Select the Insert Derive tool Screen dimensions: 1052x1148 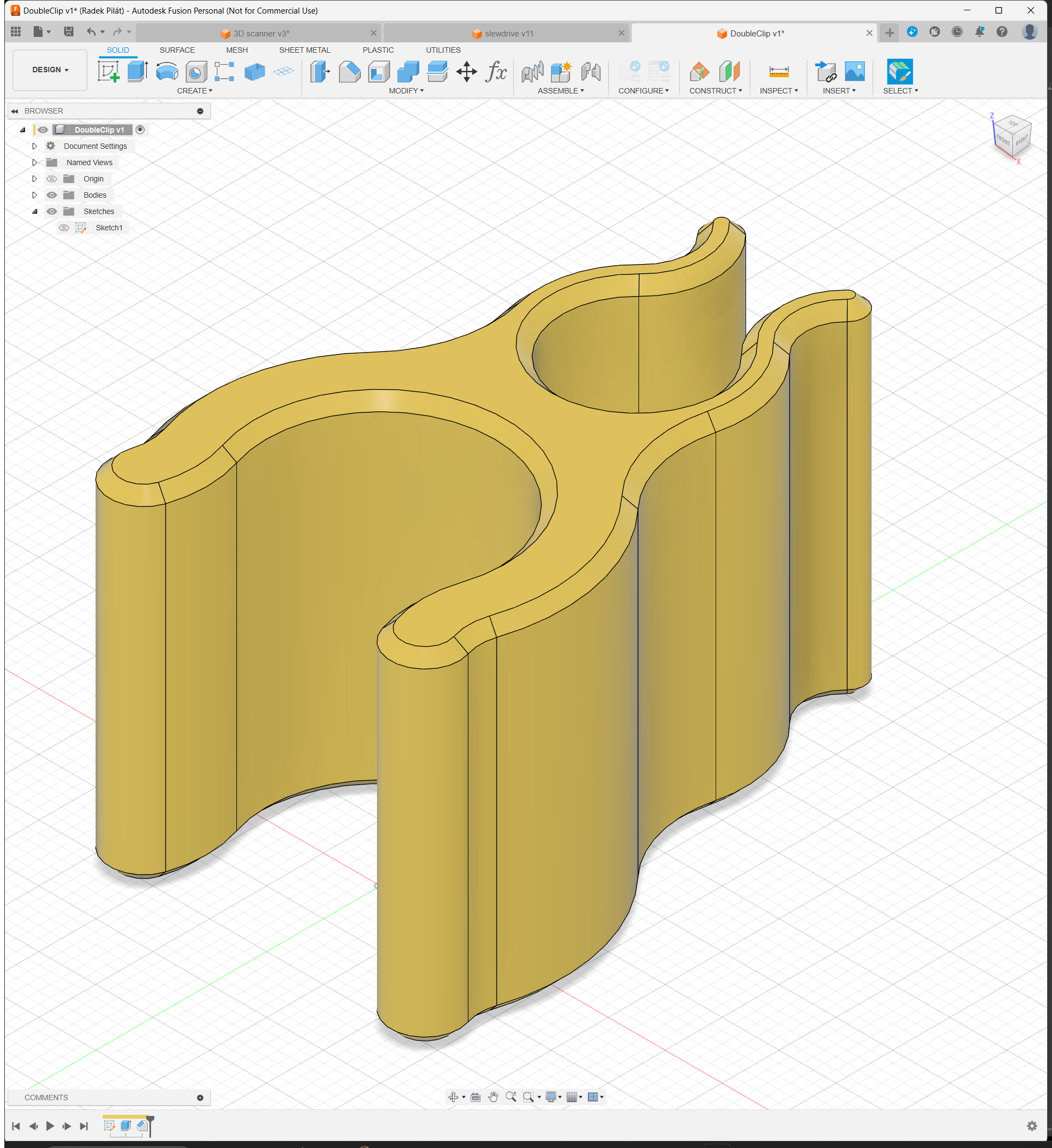click(825, 72)
